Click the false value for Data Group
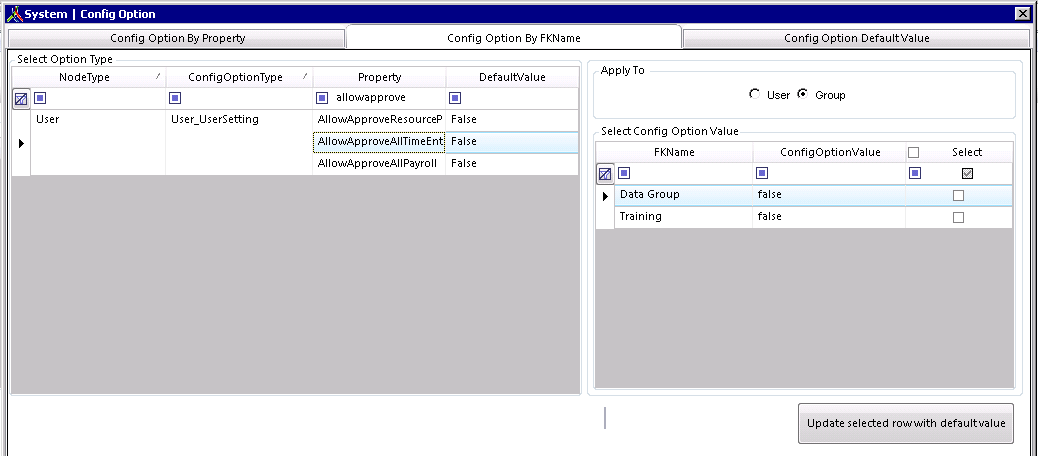Image resolution: width=1038 pixels, height=456 pixels. [x=829, y=195]
